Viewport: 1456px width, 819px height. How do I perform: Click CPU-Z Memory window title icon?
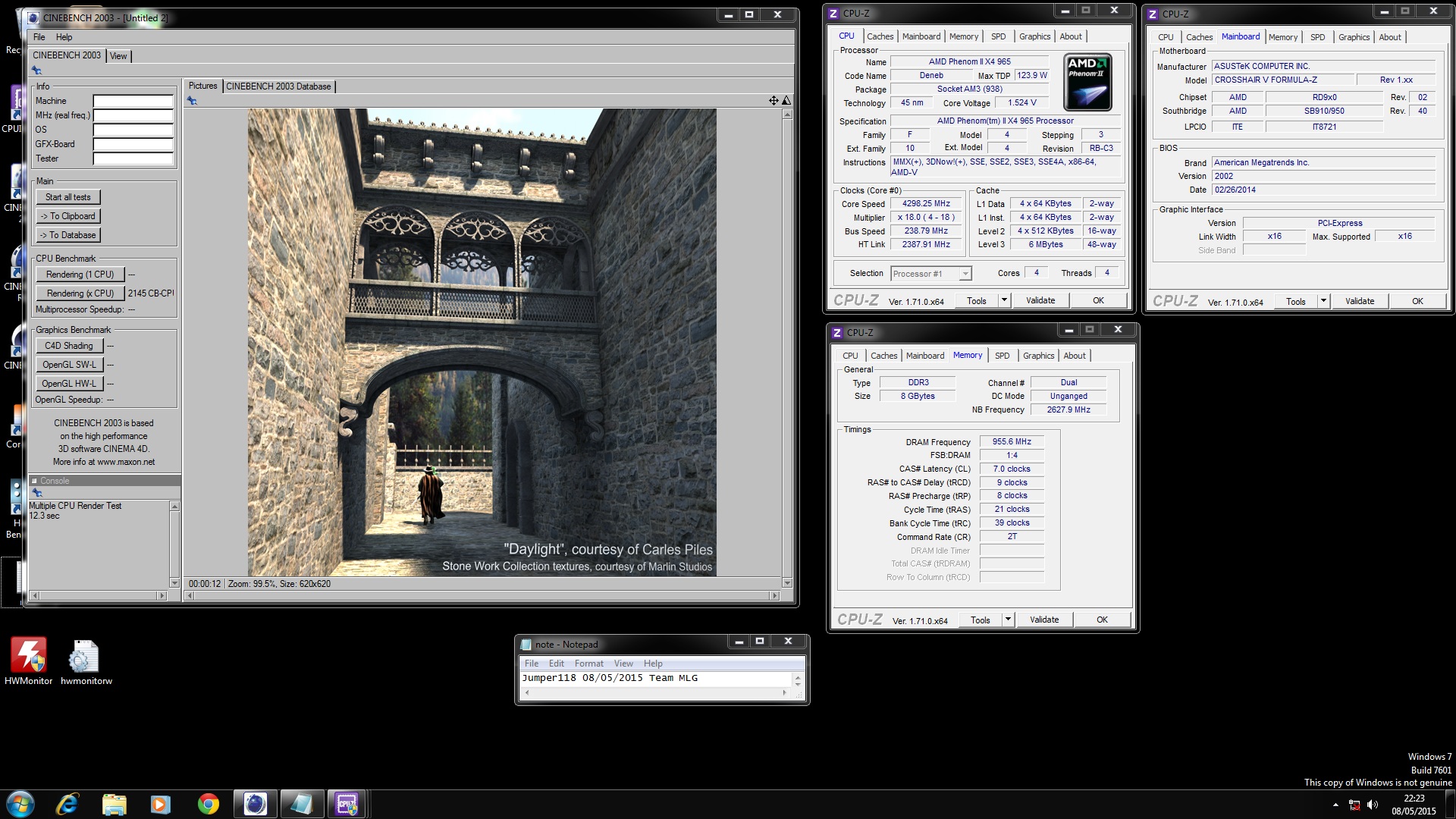837,333
